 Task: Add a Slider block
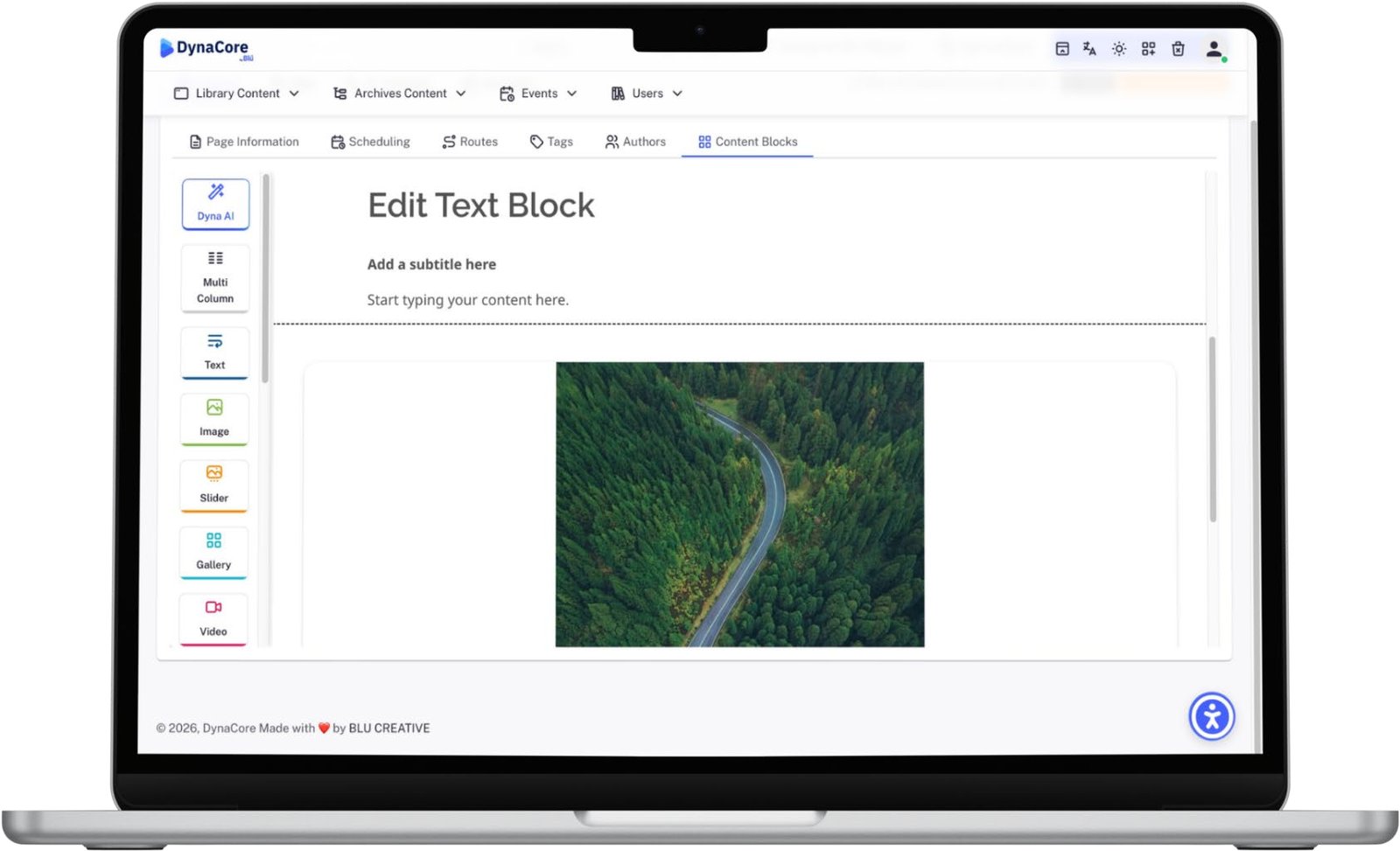click(214, 485)
